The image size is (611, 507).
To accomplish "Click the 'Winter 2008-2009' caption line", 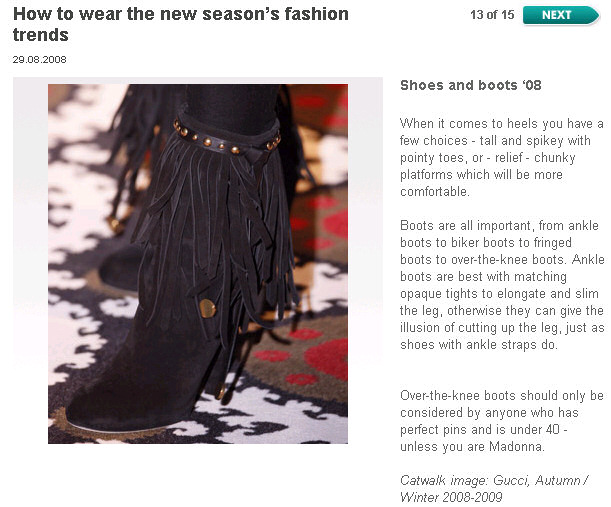I will (451, 497).
